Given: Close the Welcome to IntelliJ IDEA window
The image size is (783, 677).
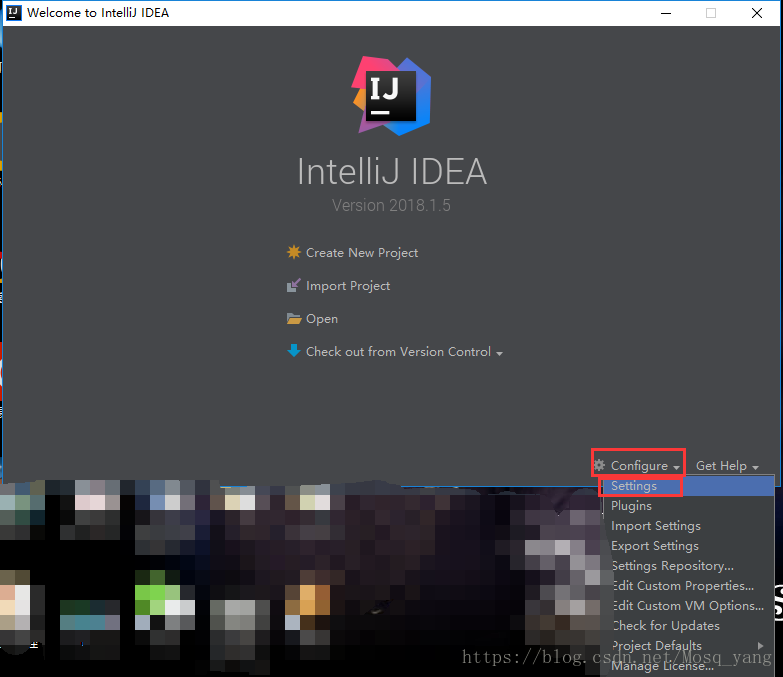Looking at the screenshot, I should (757, 13).
